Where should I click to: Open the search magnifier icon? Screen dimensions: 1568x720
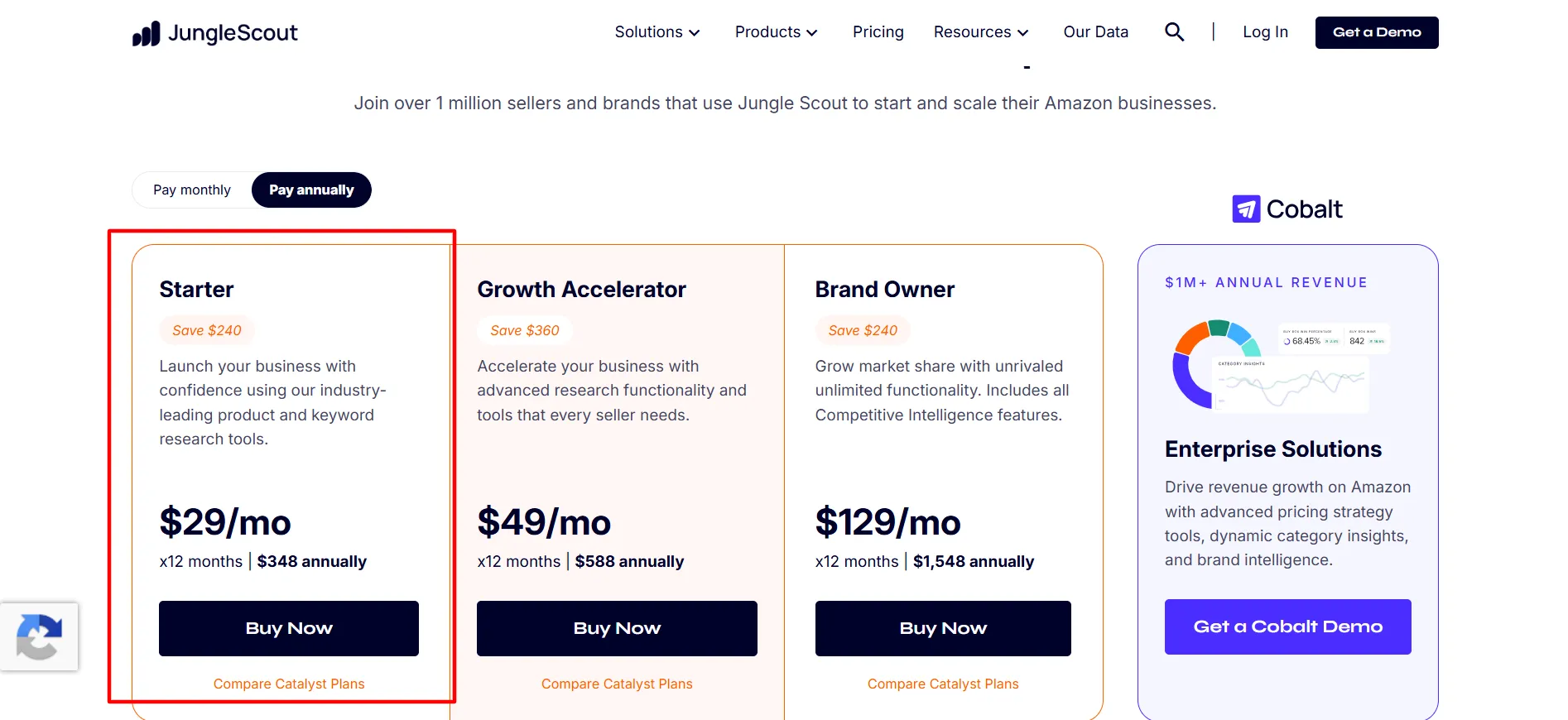point(1174,32)
